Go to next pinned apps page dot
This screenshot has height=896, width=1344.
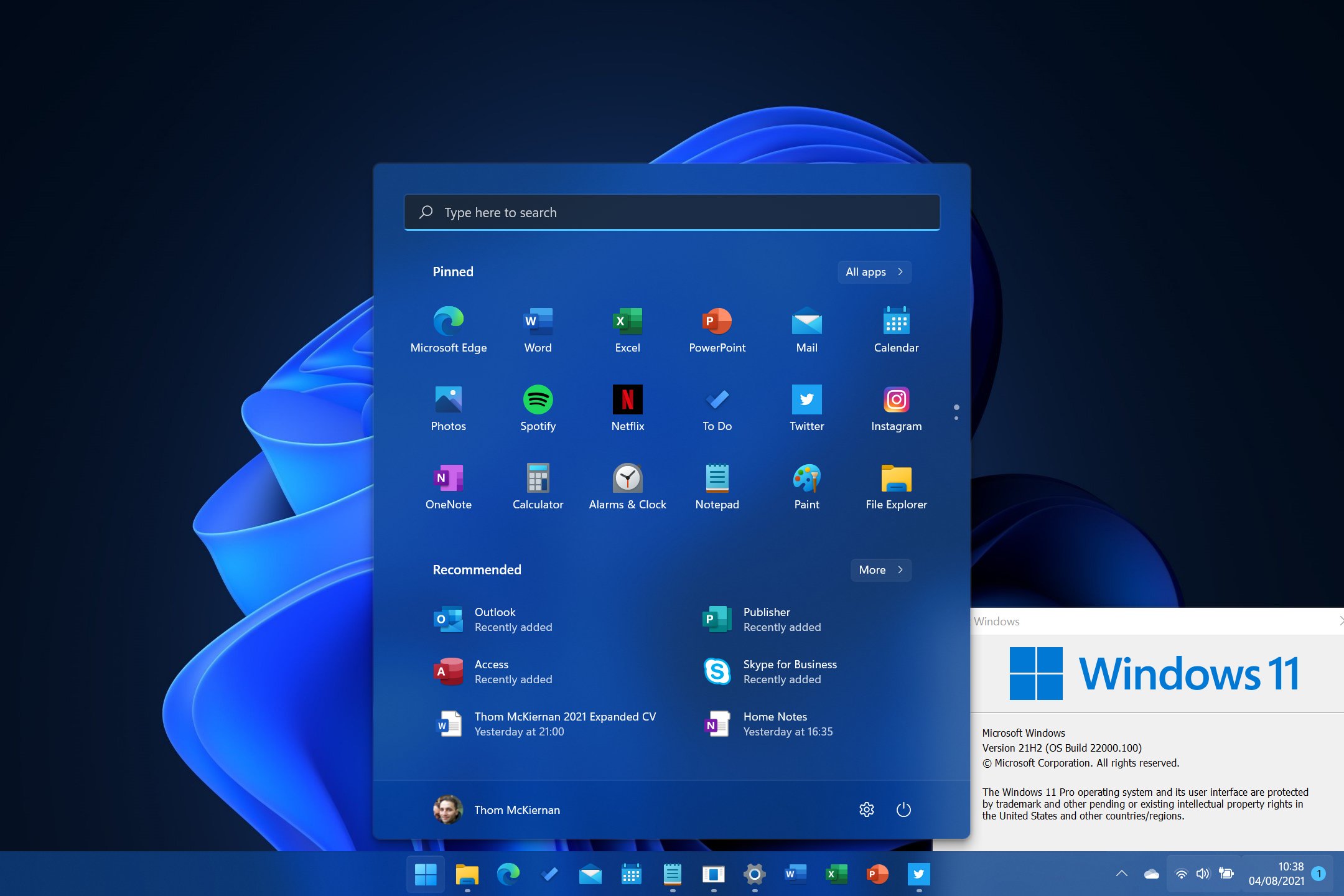pos(956,418)
